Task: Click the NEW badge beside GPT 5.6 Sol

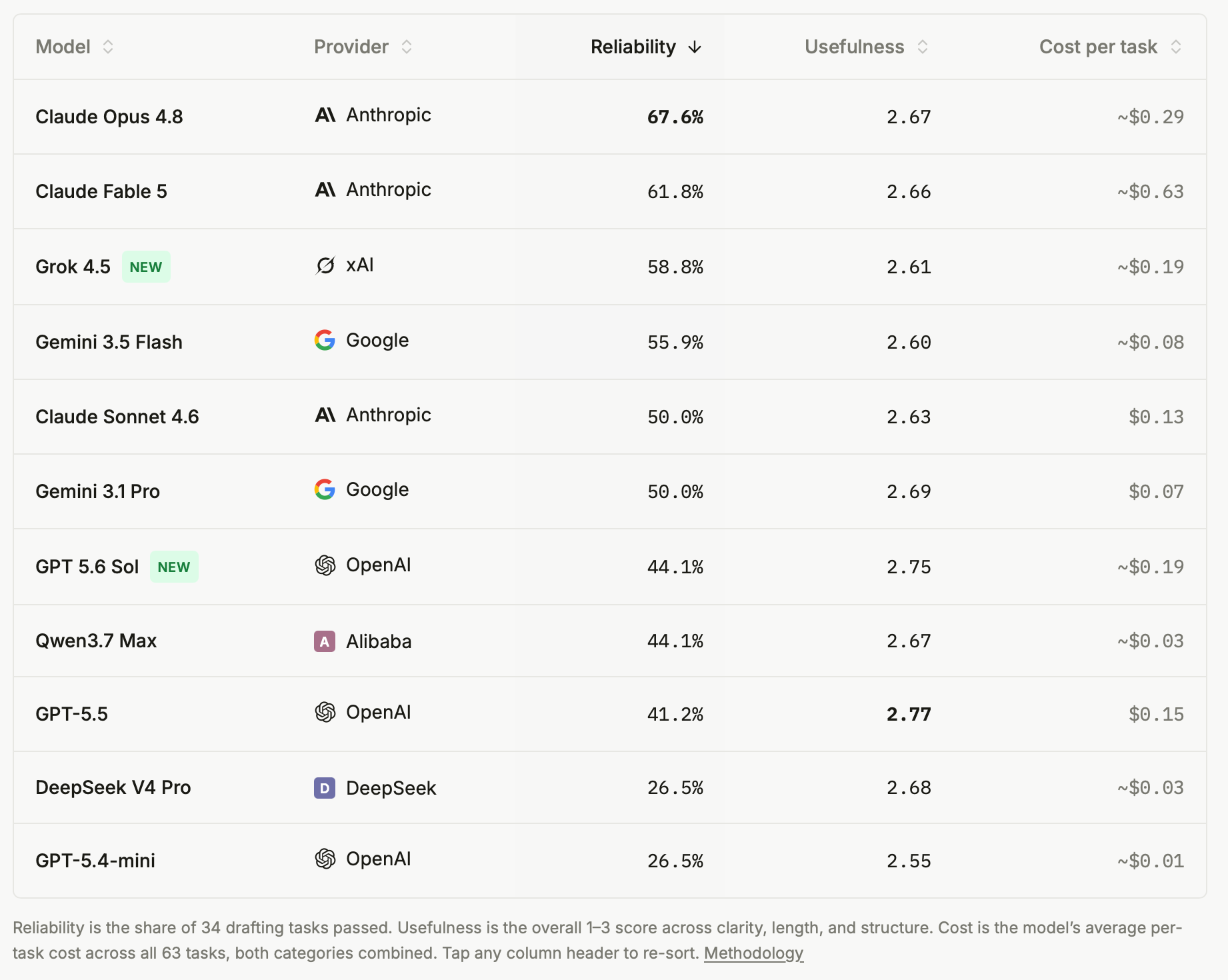Action: click(174, 567)
